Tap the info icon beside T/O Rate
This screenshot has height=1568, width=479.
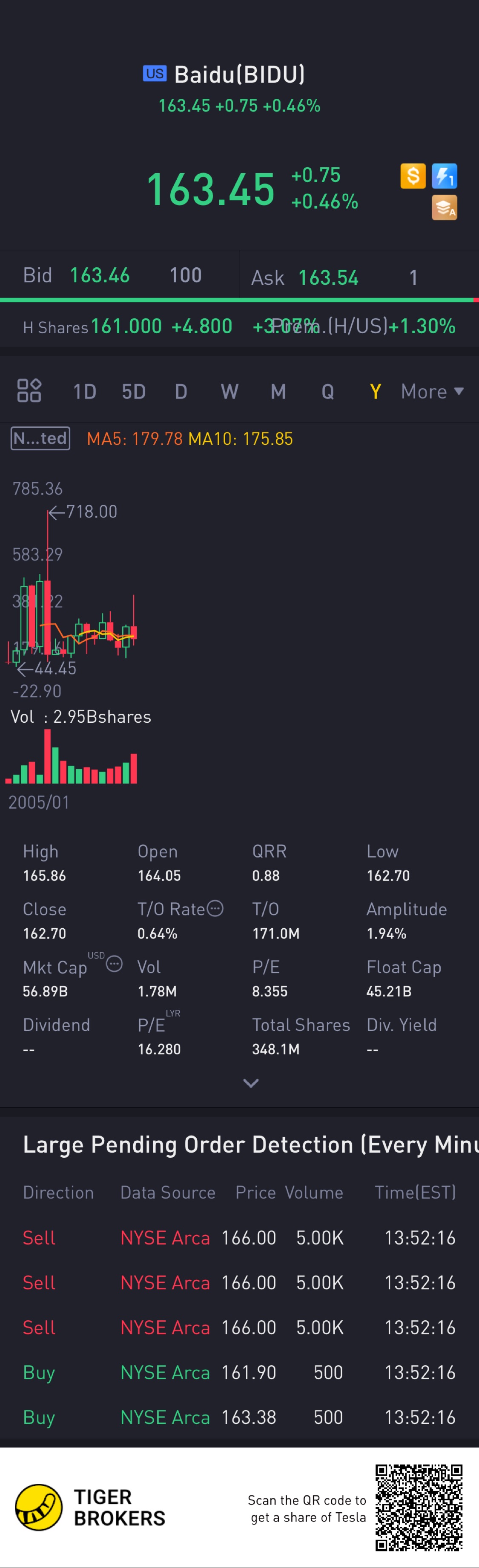(x=215, y=908)
